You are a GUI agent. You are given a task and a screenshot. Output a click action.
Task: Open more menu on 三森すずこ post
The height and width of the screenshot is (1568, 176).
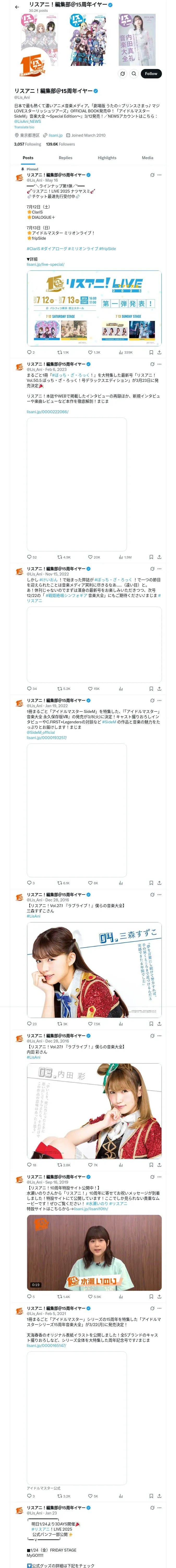click(x=160, y=895)
